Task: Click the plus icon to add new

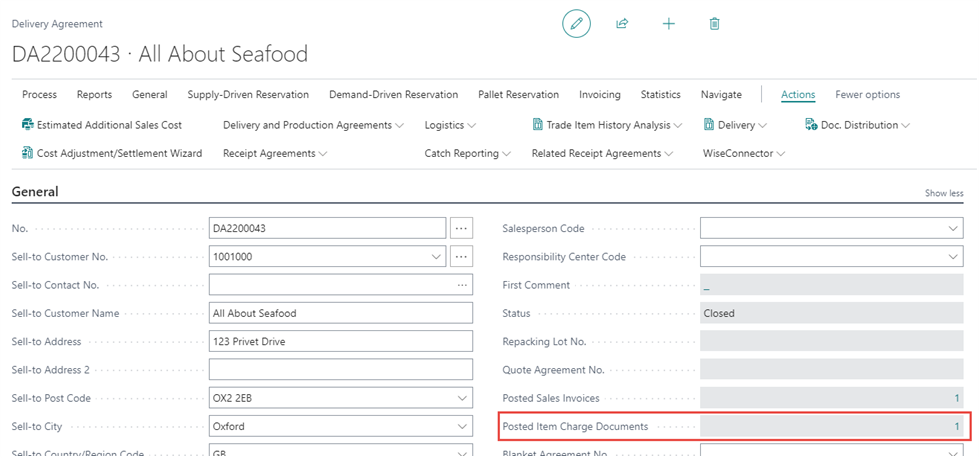Action: 669,24
